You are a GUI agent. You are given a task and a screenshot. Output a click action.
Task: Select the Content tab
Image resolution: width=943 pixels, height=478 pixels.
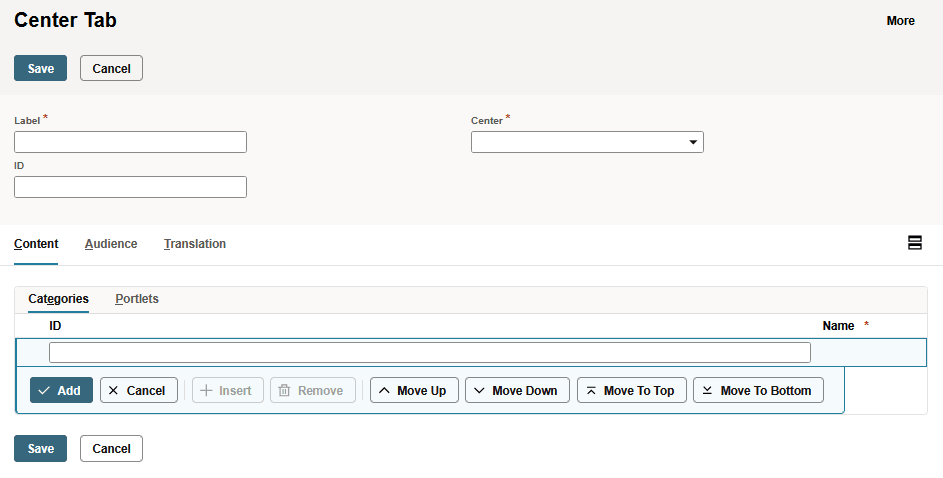36,244
